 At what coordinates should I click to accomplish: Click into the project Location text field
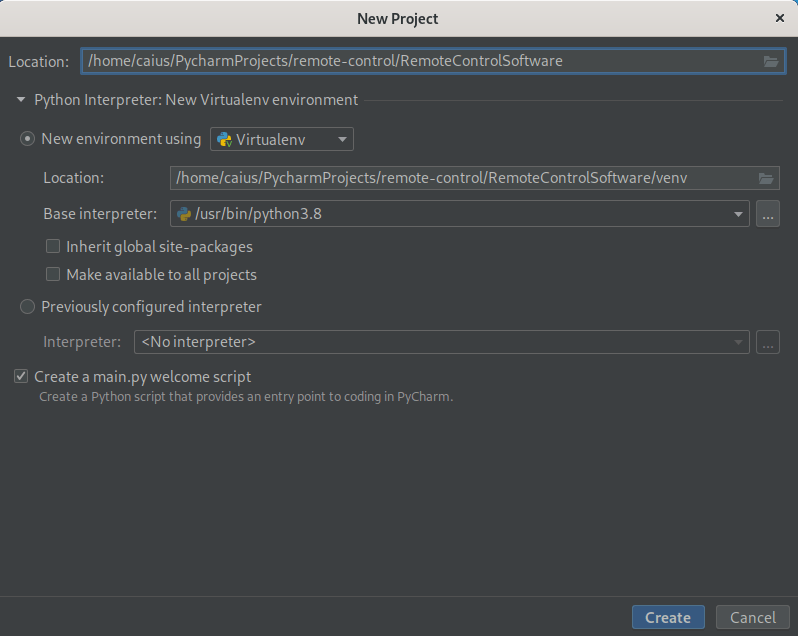(420, 61)
